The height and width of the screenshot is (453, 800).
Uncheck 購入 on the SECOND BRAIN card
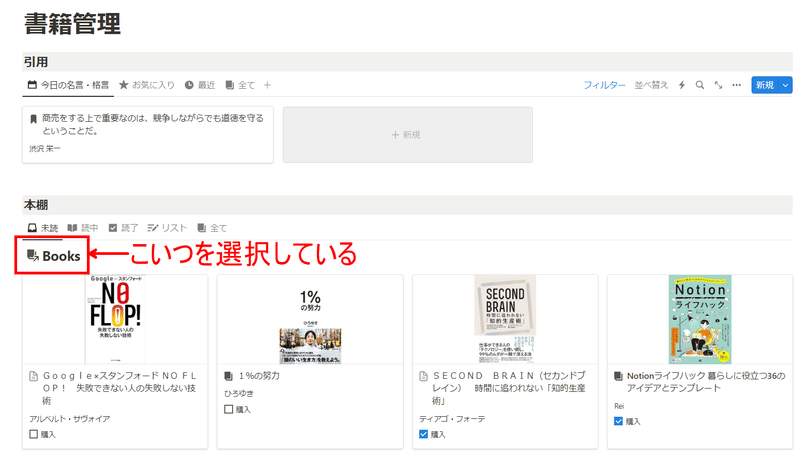pos(423,434)
